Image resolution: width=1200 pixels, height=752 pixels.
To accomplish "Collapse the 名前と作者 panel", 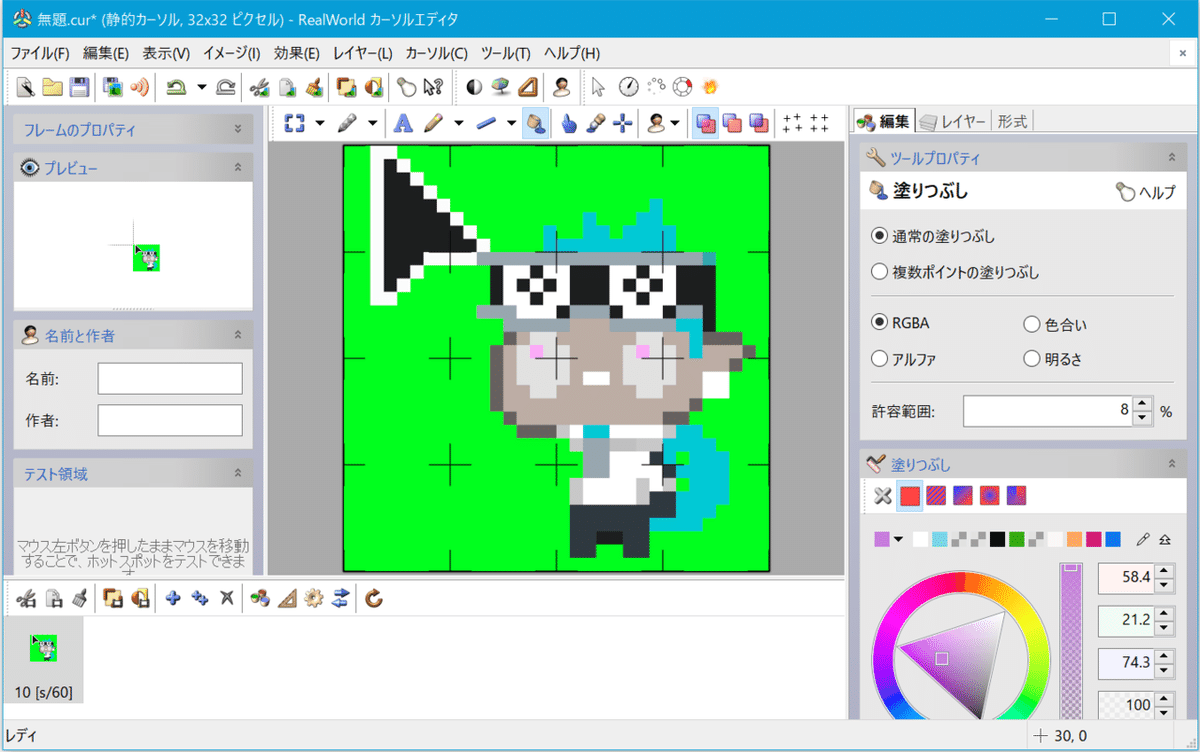I will [237, 335].
